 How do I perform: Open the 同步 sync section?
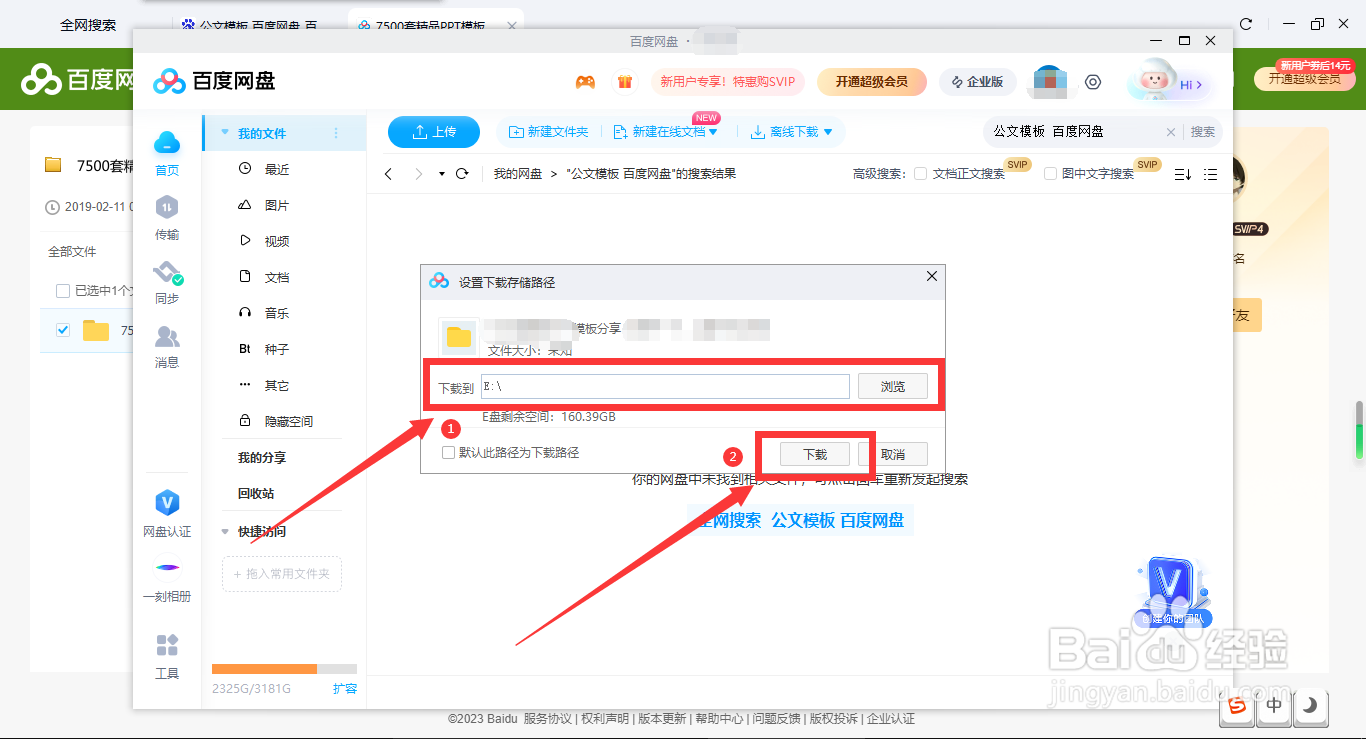(167, 282)
